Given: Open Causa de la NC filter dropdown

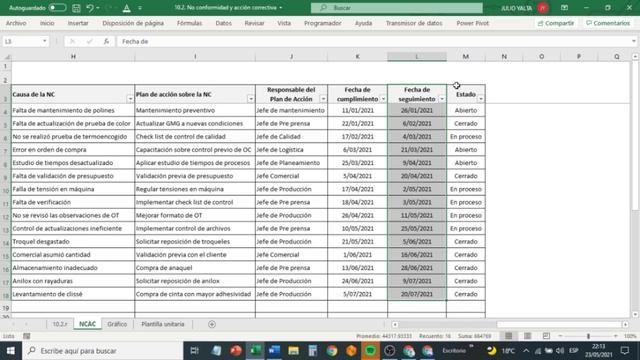Looking at the screenshot, I should pos(130,99).
